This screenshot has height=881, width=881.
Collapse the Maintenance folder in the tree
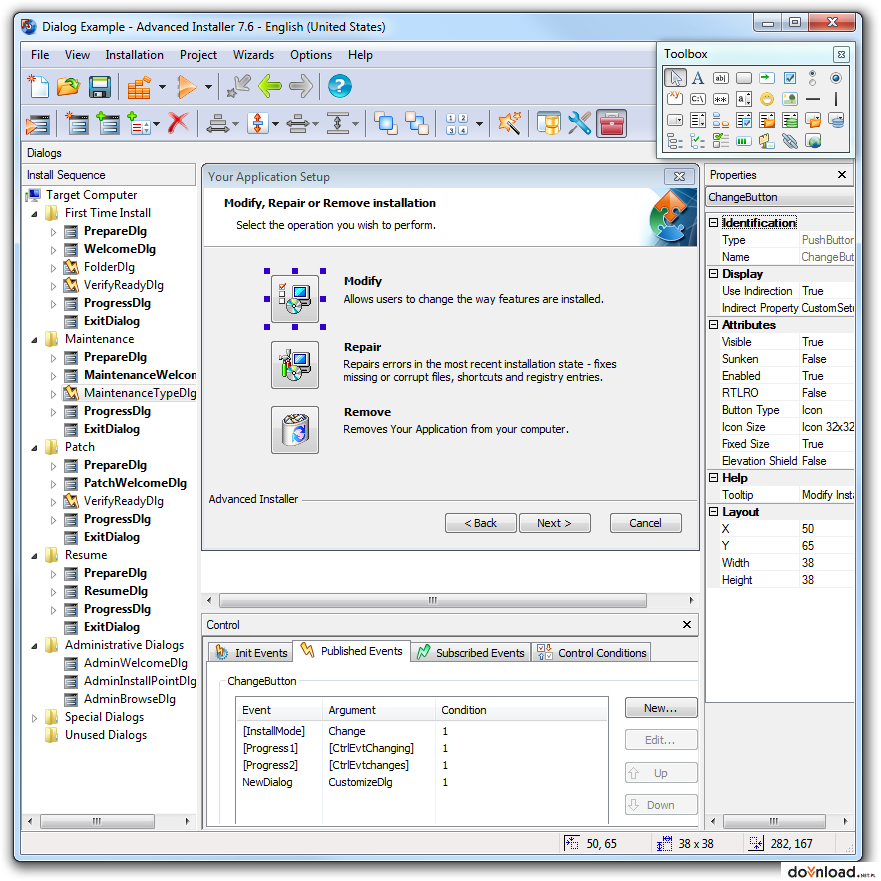coord(34,339)
